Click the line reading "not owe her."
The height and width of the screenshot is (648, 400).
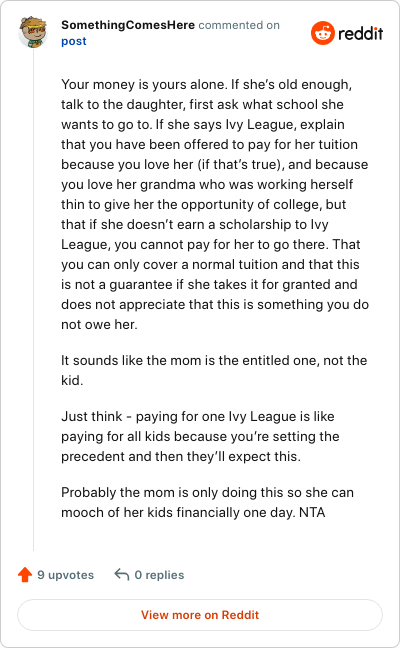coord(99,324)
